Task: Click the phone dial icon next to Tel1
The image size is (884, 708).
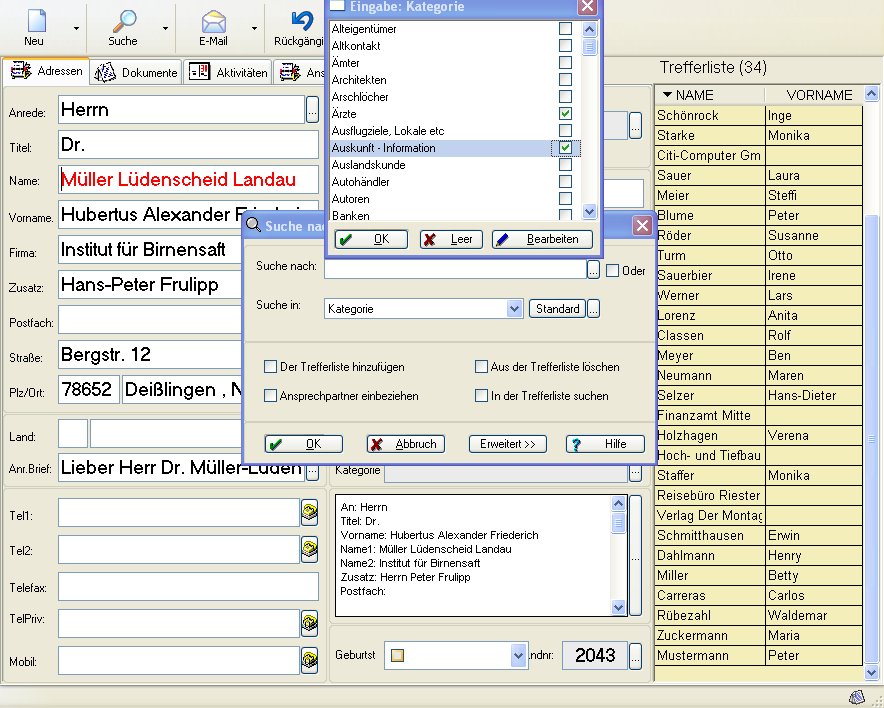Action: pyautogui.click(x=310, y=513)
